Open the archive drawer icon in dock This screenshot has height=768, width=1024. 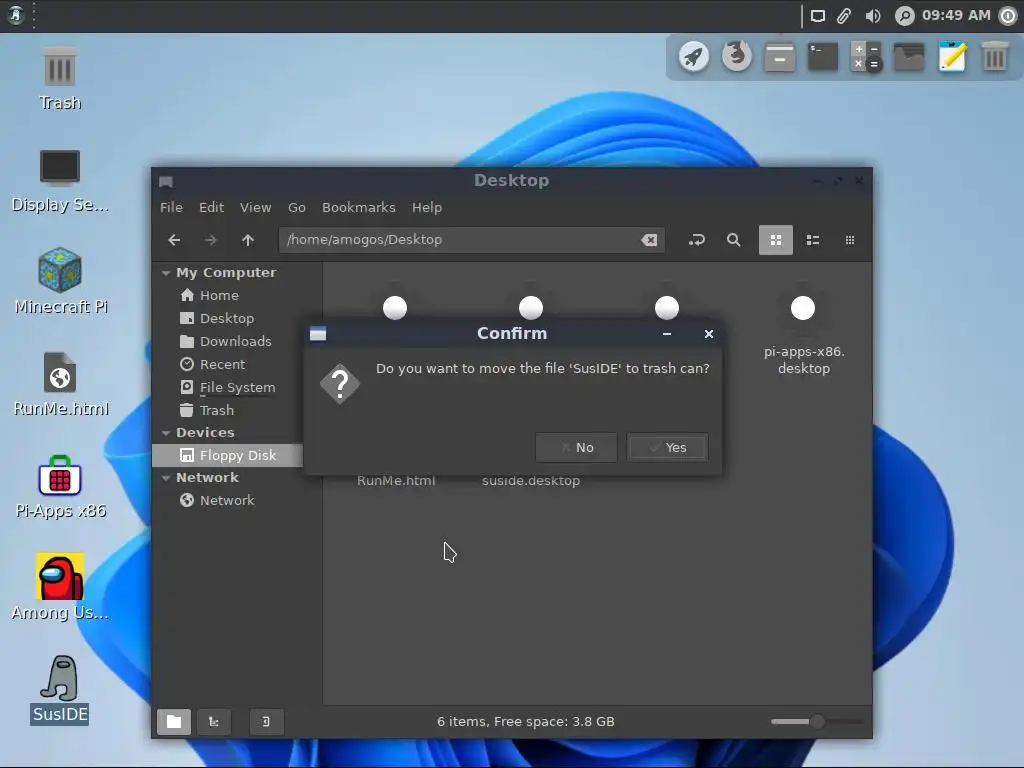click(x=780, y=57)
